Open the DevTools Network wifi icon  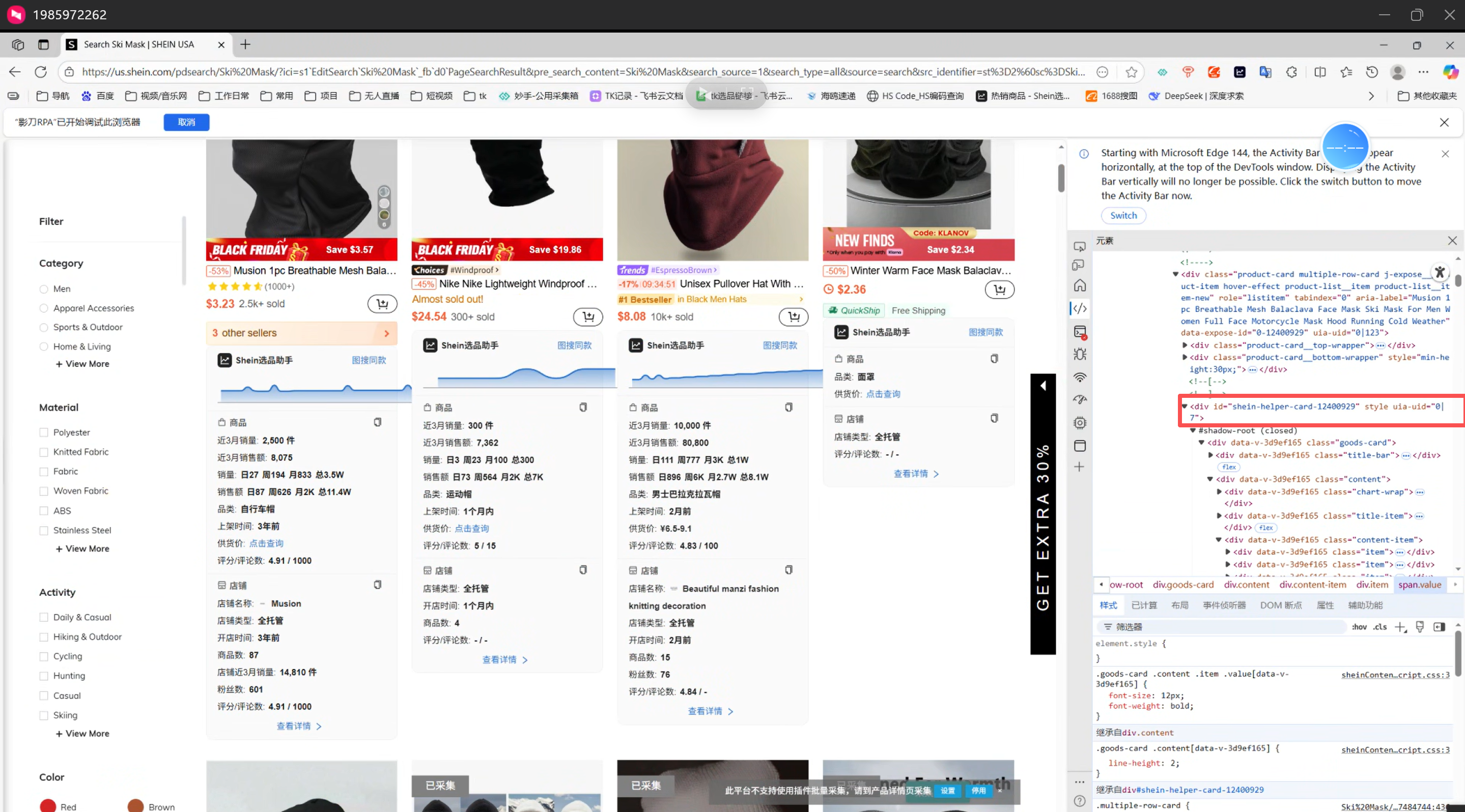tap(1080, 378)
